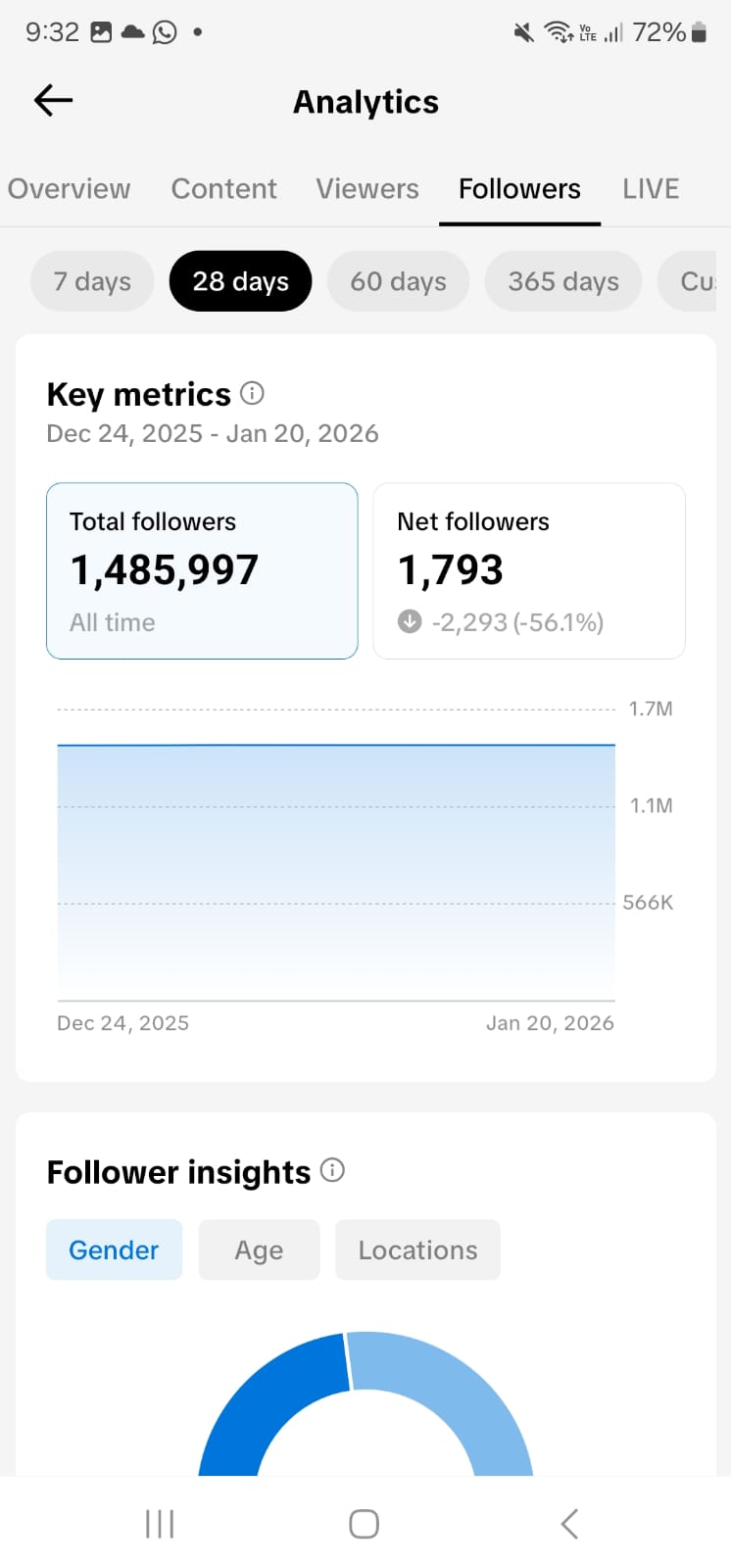Switch to the Overview tab
This screenshot has height=1568, width=731.
69,188
